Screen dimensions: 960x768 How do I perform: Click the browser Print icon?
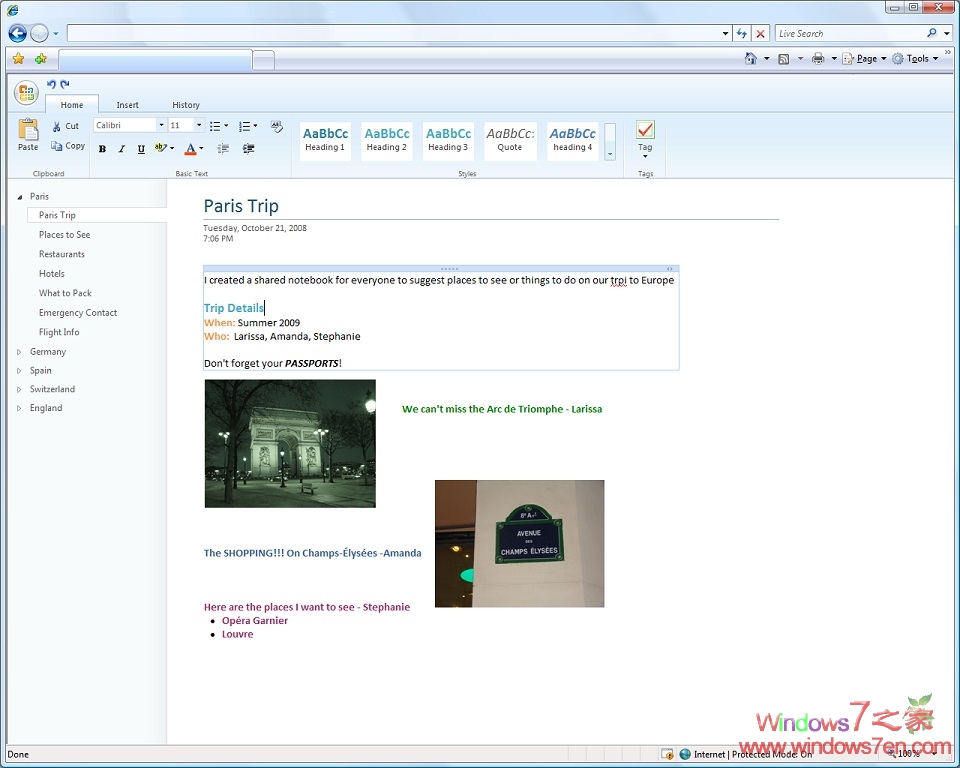(x=818, y=59)
